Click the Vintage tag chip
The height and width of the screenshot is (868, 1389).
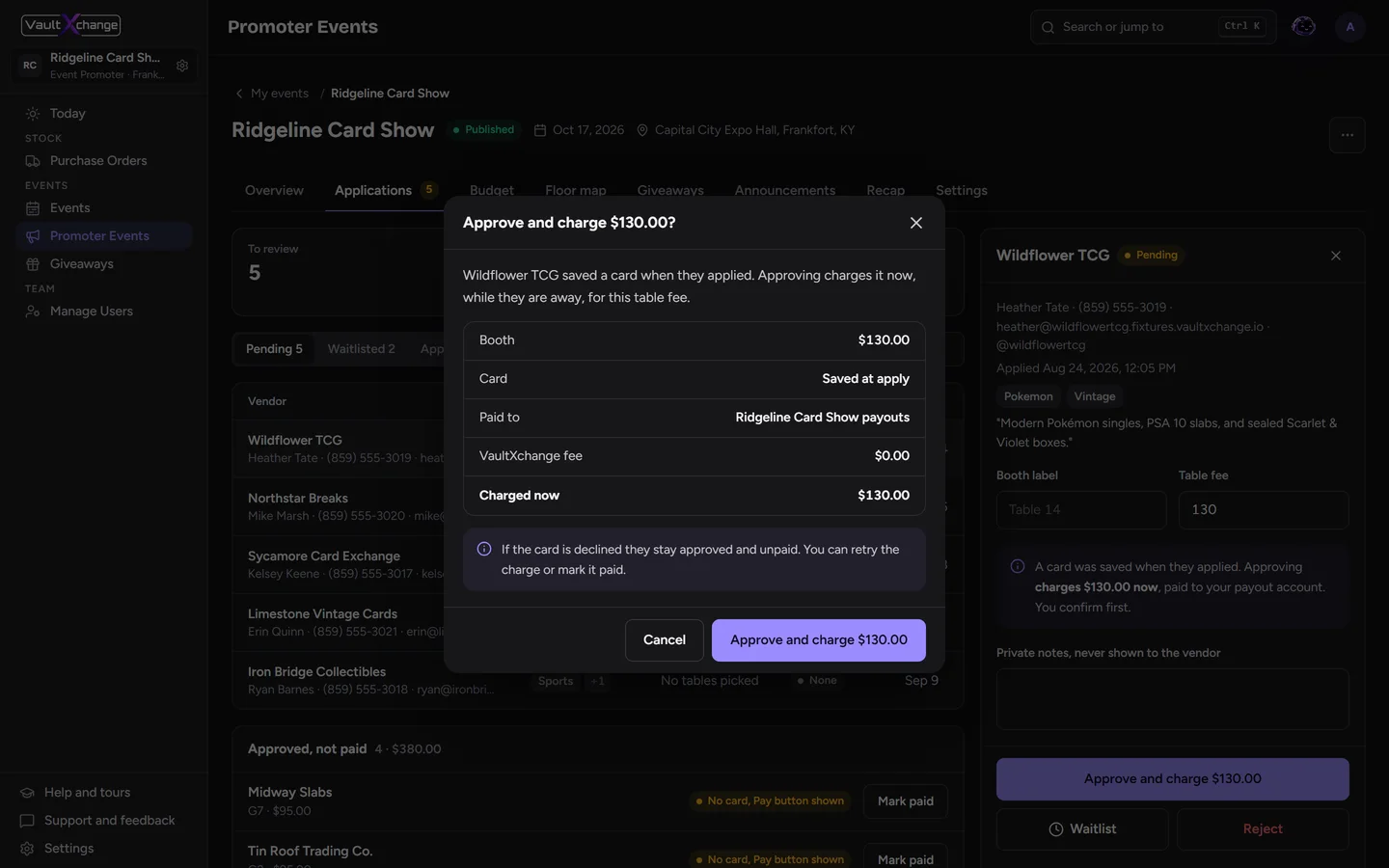coord(1095,396)
